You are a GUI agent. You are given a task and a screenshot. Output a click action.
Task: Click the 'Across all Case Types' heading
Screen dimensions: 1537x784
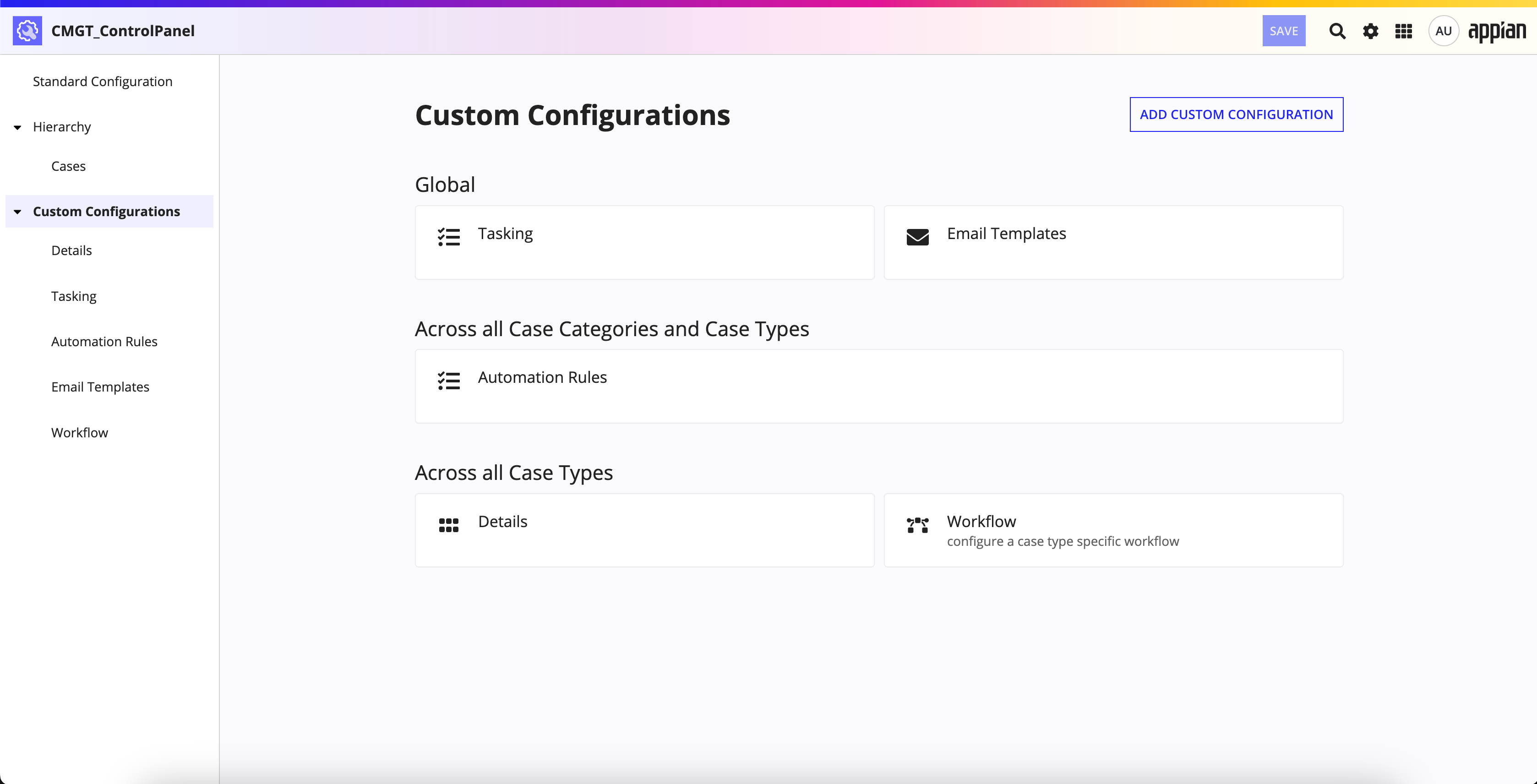tap(514, 473)
